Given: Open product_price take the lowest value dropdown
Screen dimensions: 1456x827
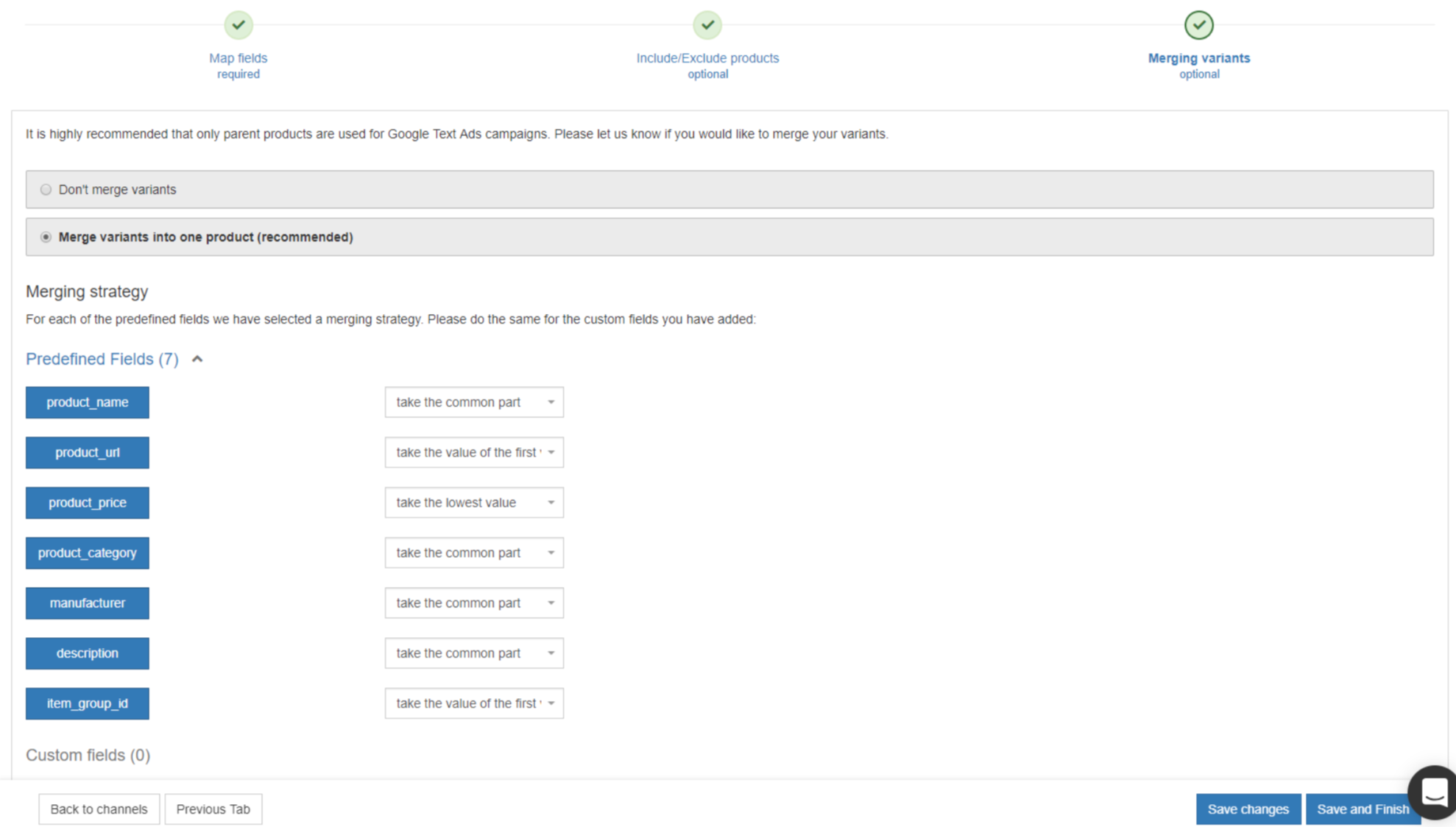Looking at the screenshot, I should point(474,503).
